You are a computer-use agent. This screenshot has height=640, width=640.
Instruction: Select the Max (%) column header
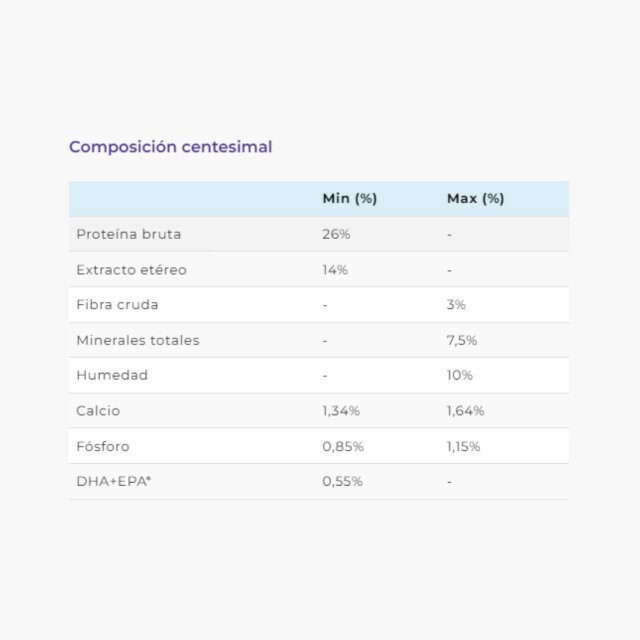click(476, 199)
